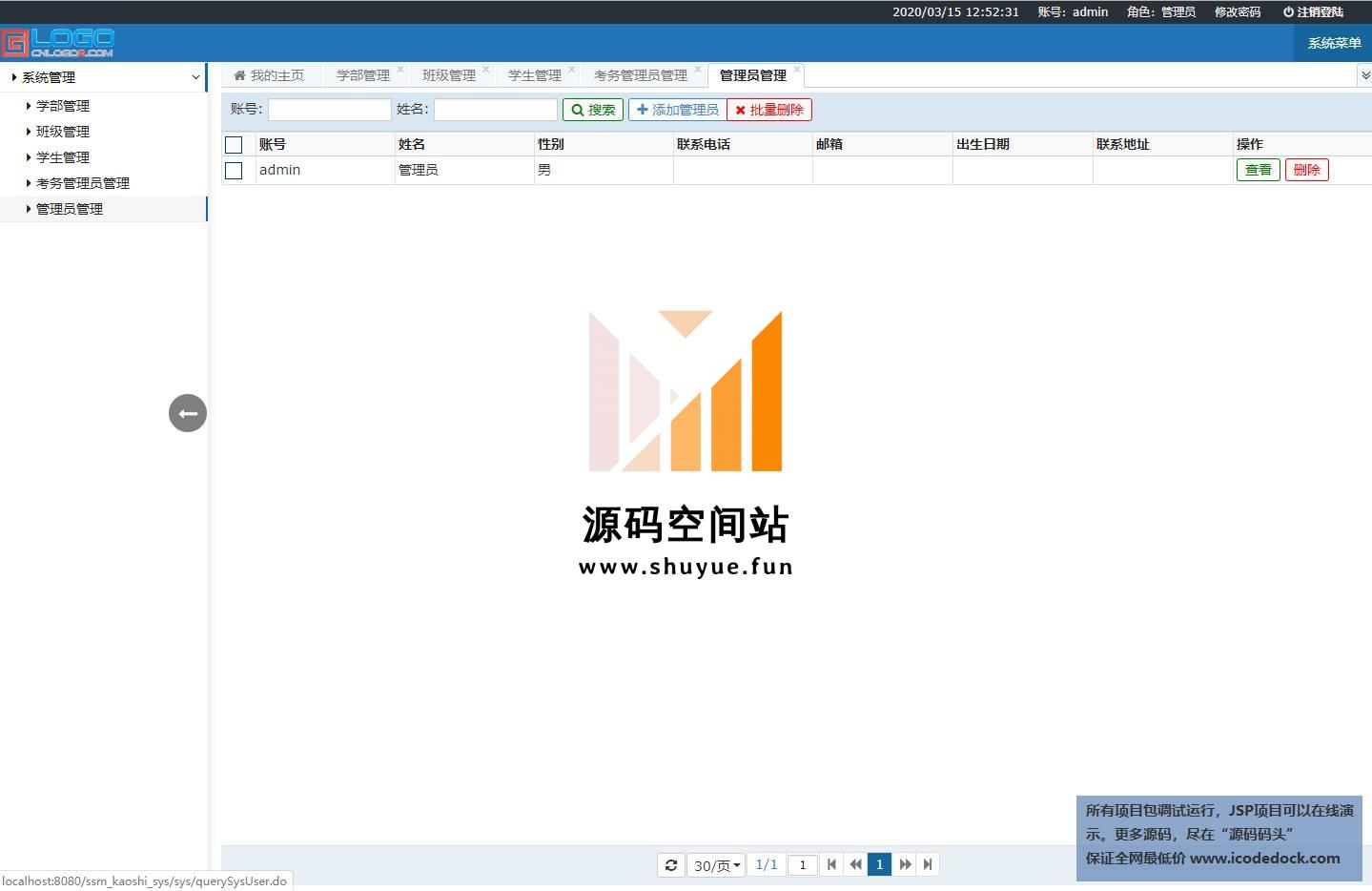Click the 出生日期 column header
This screenshot has width=1372, height=891.
(x=1023, y=144)
